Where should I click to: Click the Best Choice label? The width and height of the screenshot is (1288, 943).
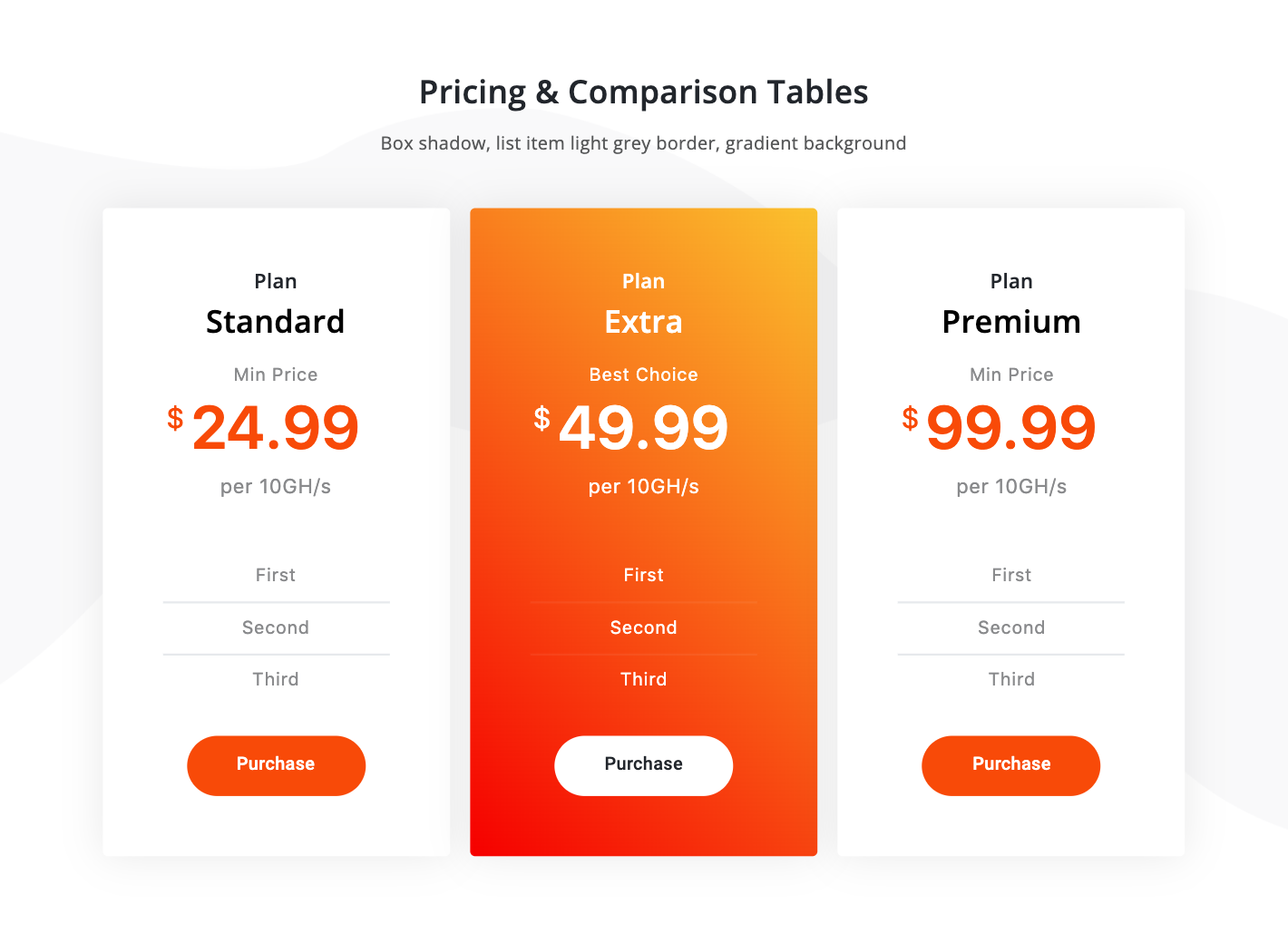pos(643,374)
